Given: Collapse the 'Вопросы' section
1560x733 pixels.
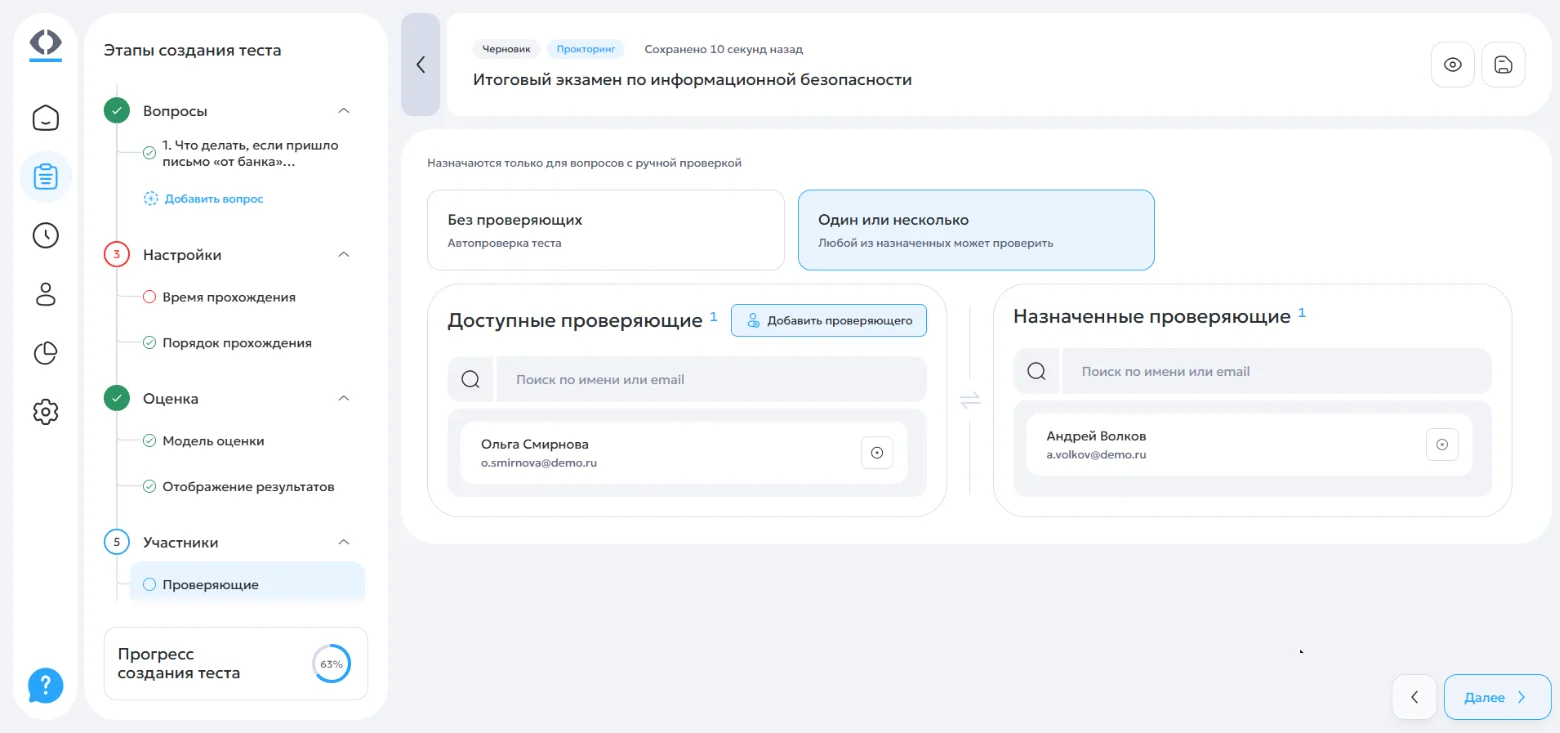Looking at the screenshot, I should click(x=344, y=111).
